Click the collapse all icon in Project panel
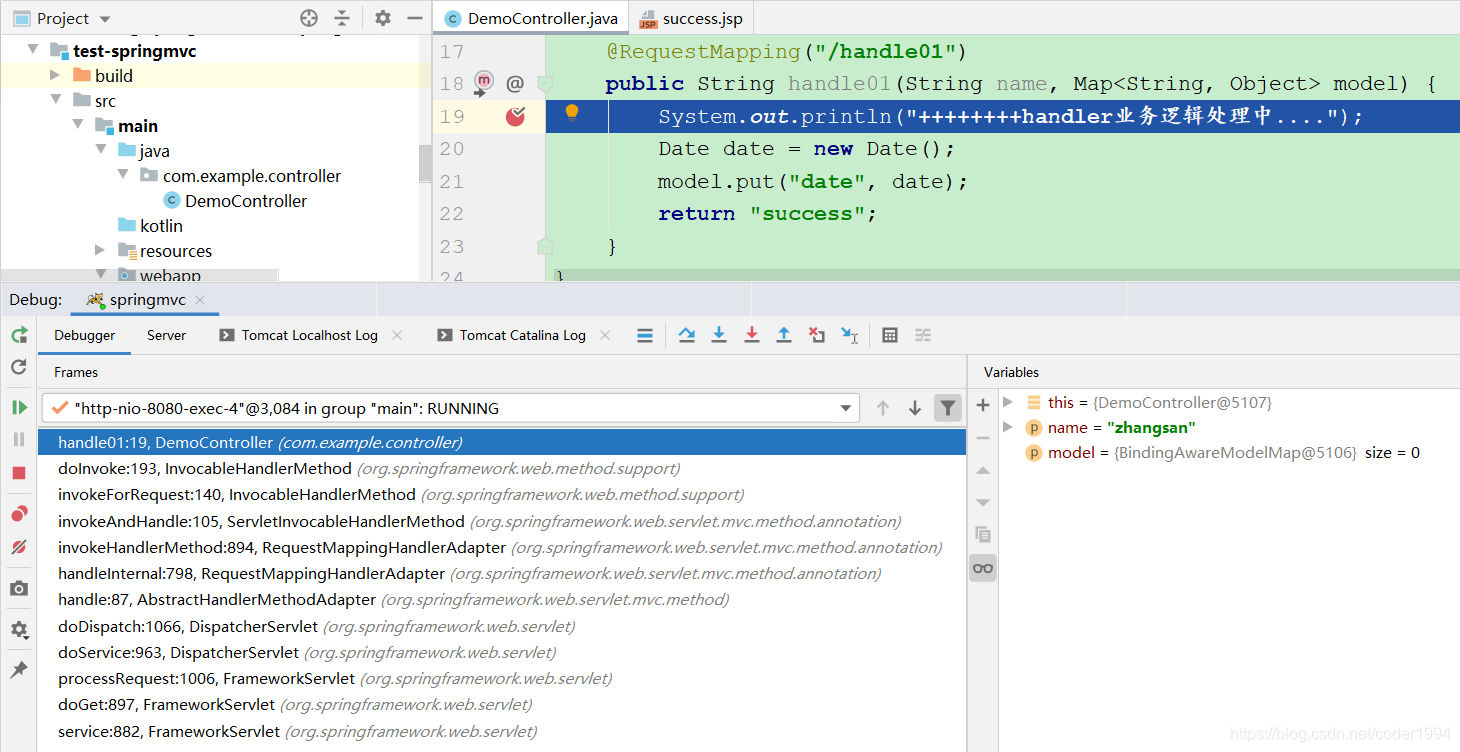The width and height of the screenshot is (1460, 752). click(342, 18)
